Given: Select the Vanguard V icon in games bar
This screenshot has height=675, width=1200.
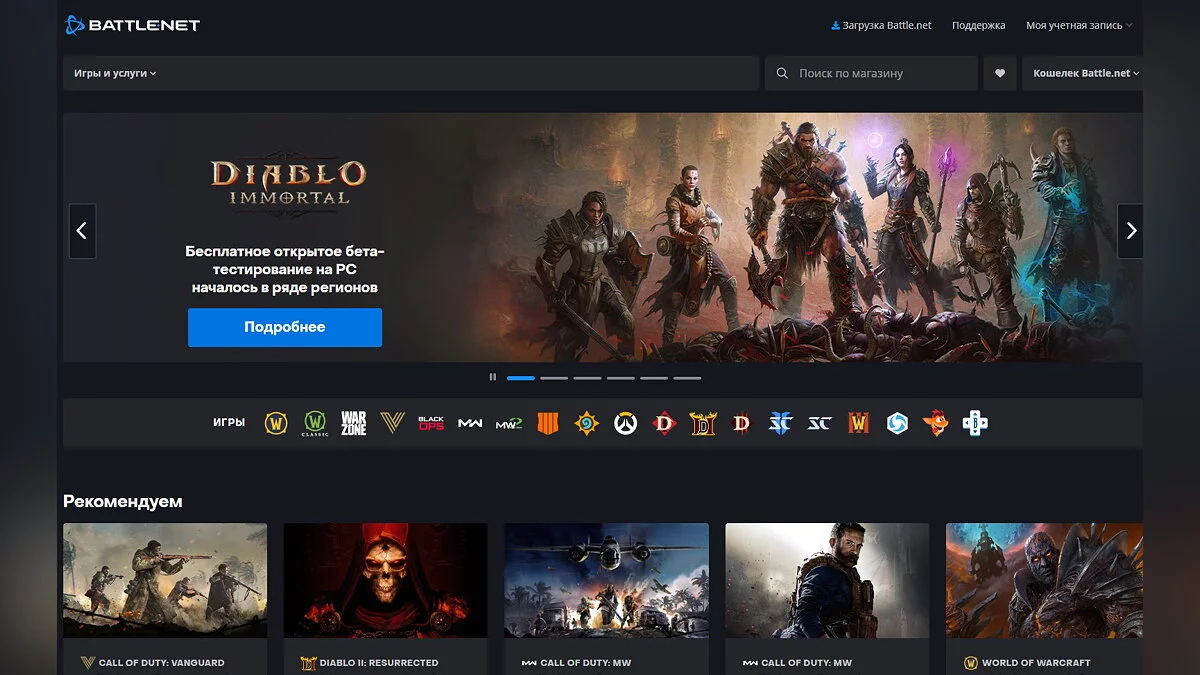Looking at the screenshot, I should point(392,423).
